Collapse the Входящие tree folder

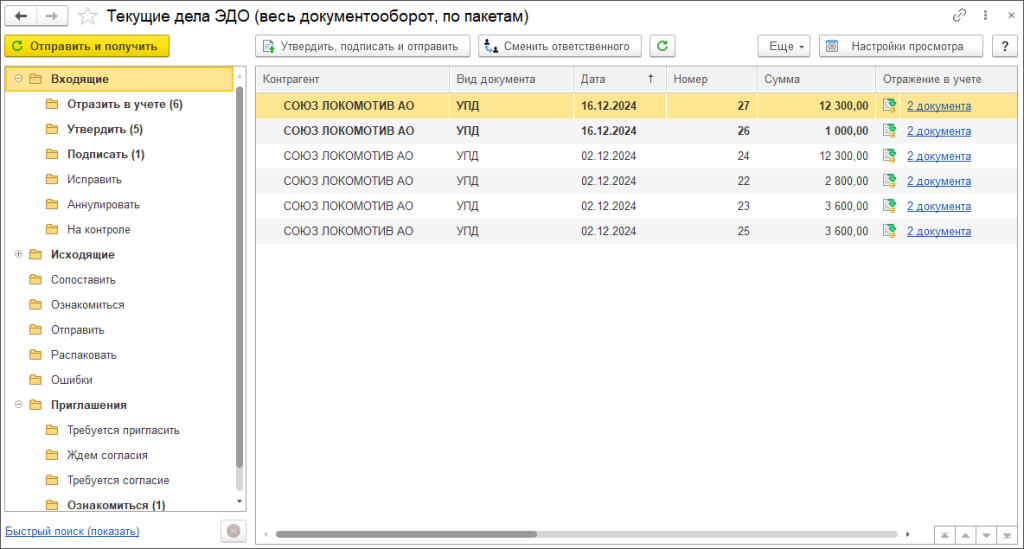pos(19,79)
